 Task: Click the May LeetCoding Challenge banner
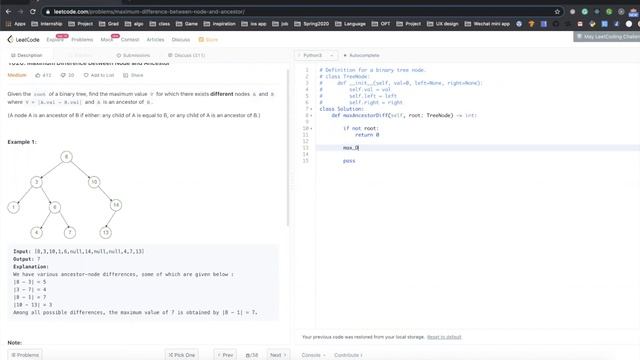coord(607,37)
